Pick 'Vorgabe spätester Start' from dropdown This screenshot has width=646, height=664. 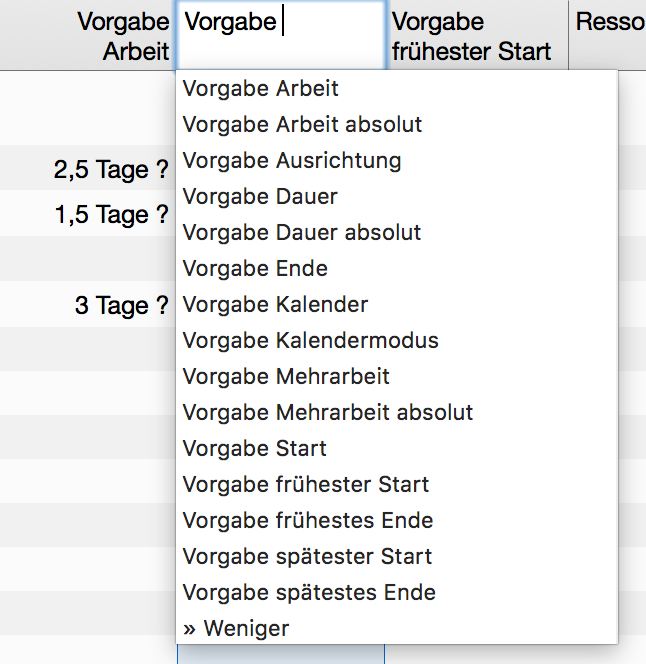(x=308, y=557)
